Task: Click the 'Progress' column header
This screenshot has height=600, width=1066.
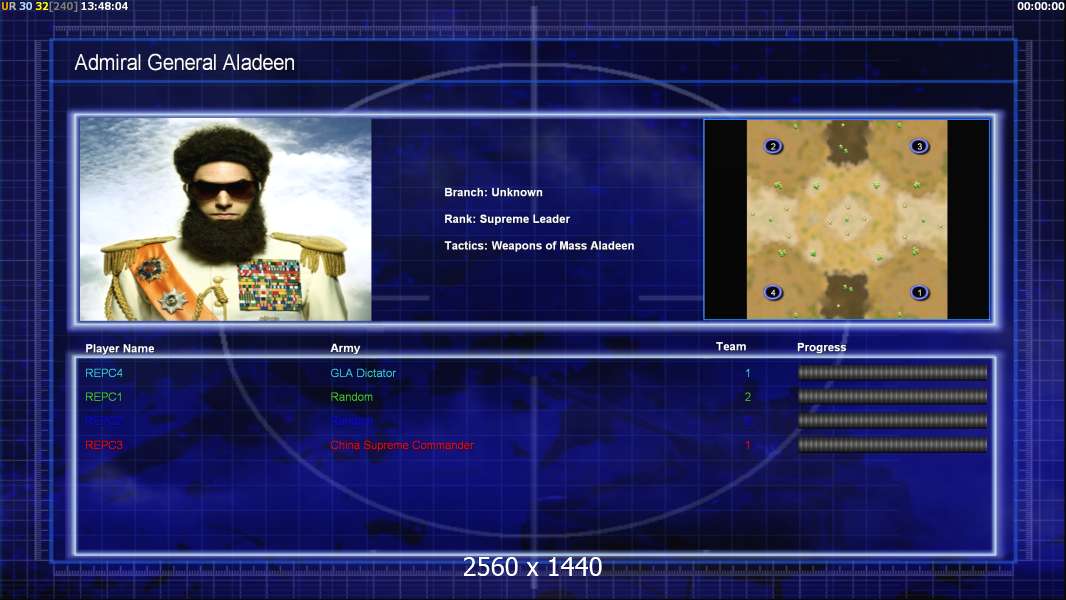Action: [821, 347]
